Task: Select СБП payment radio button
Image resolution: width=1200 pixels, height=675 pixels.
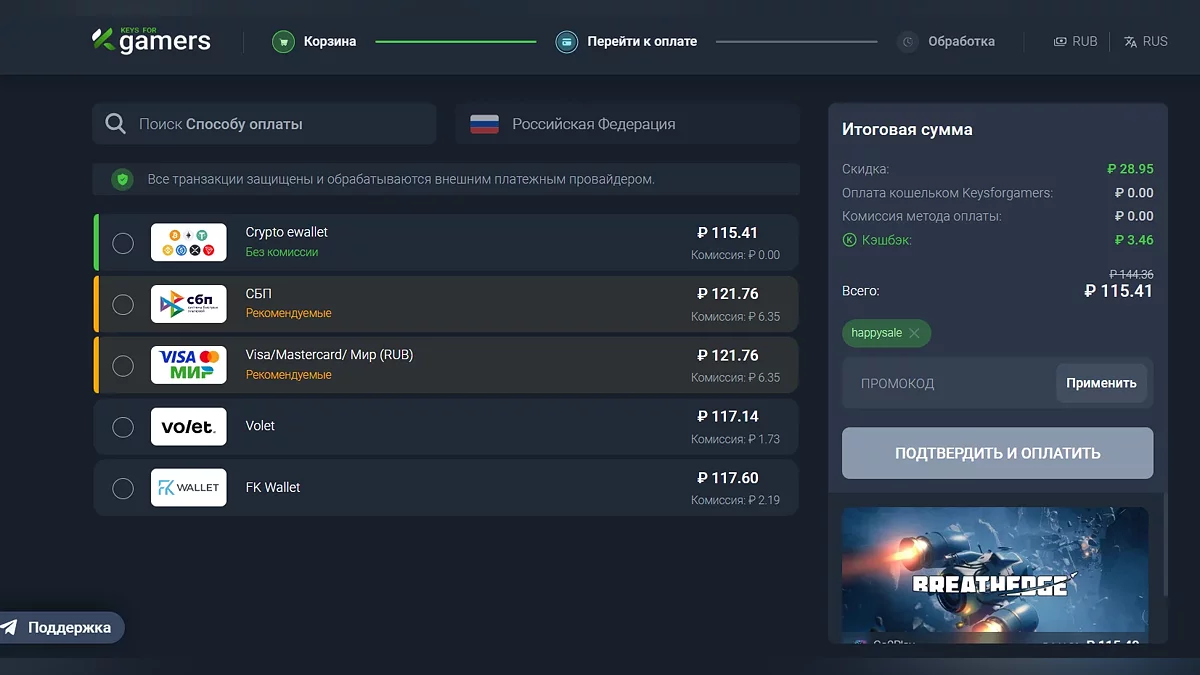Action: [x=123, y=305]
